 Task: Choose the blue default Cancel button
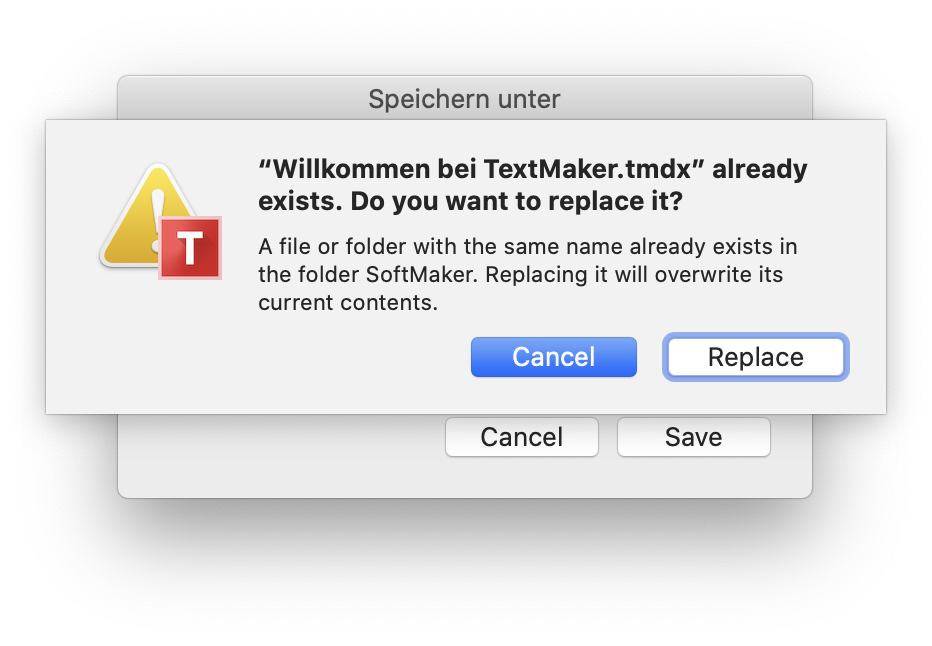553,357
